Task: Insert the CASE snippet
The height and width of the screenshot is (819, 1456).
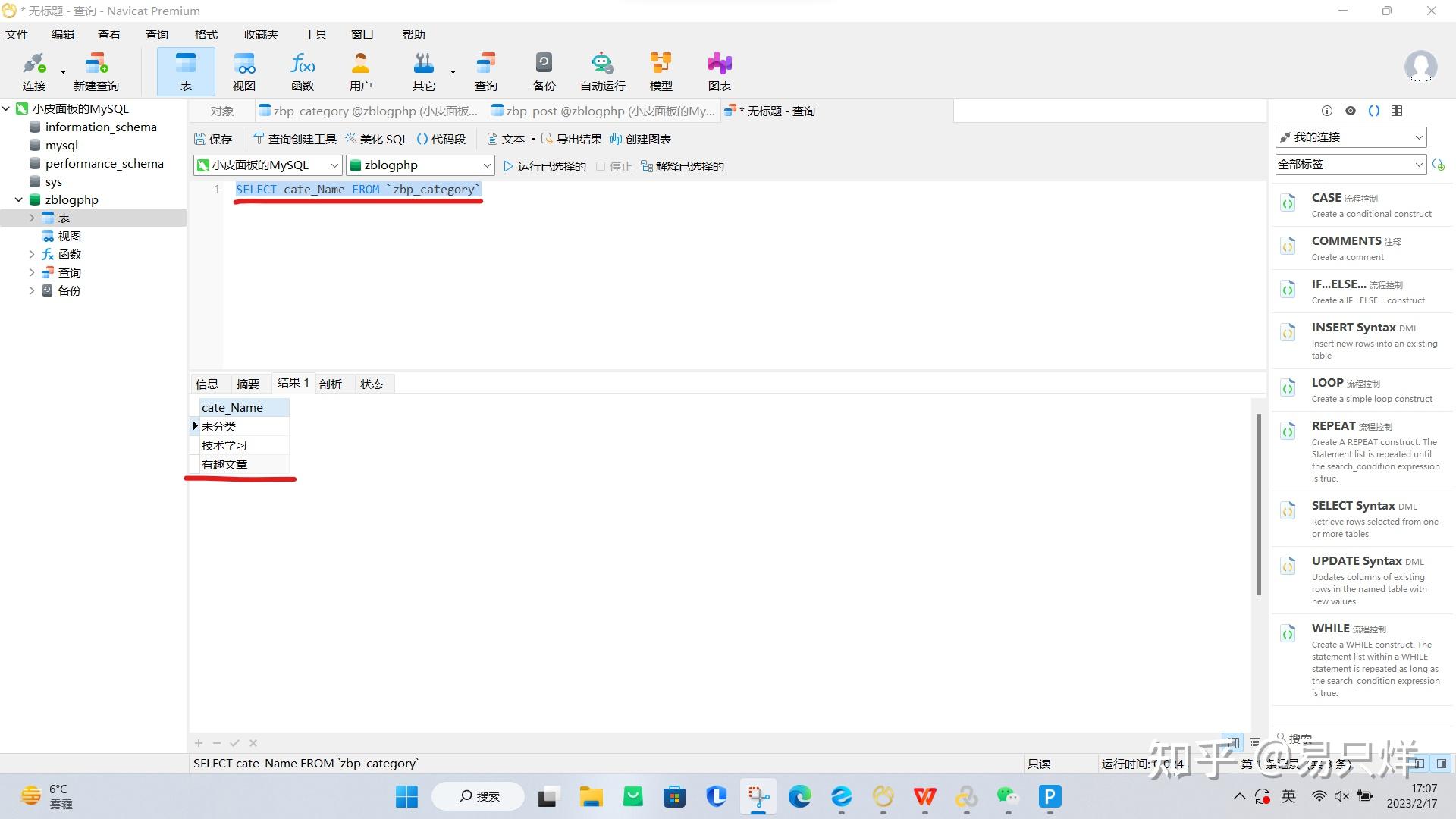Action: click(x=1363, y=205)
